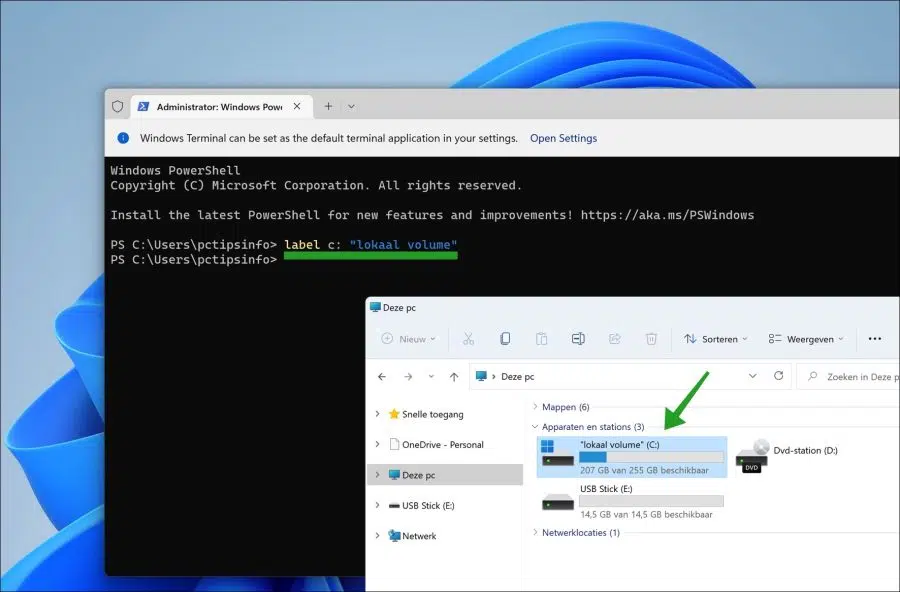The height and width of the screenshot is (592, 900).
Task: Open the three-dots more options menu
Action: [x=875, y=339]
